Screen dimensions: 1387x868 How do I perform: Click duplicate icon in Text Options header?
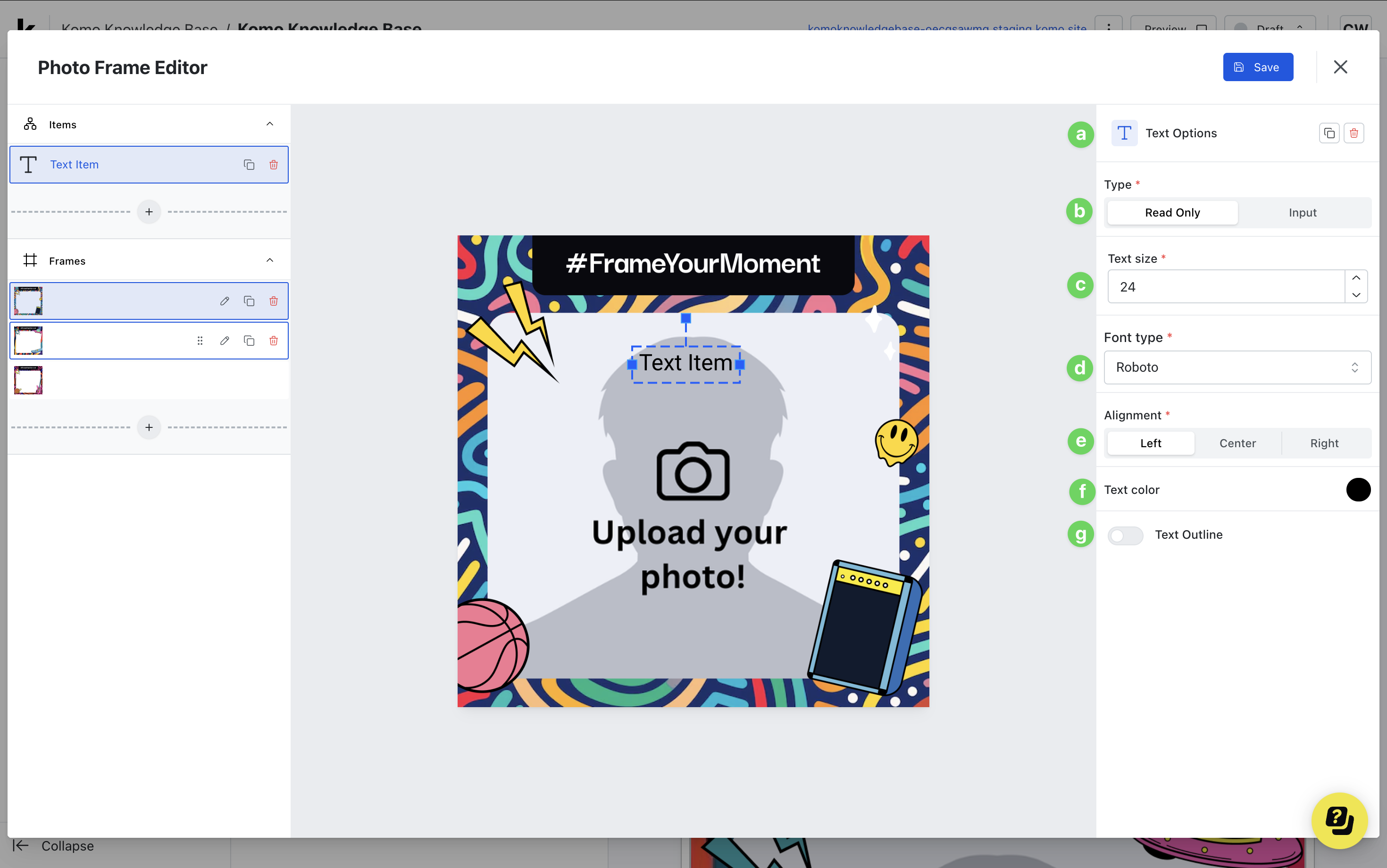(1329, 133)
